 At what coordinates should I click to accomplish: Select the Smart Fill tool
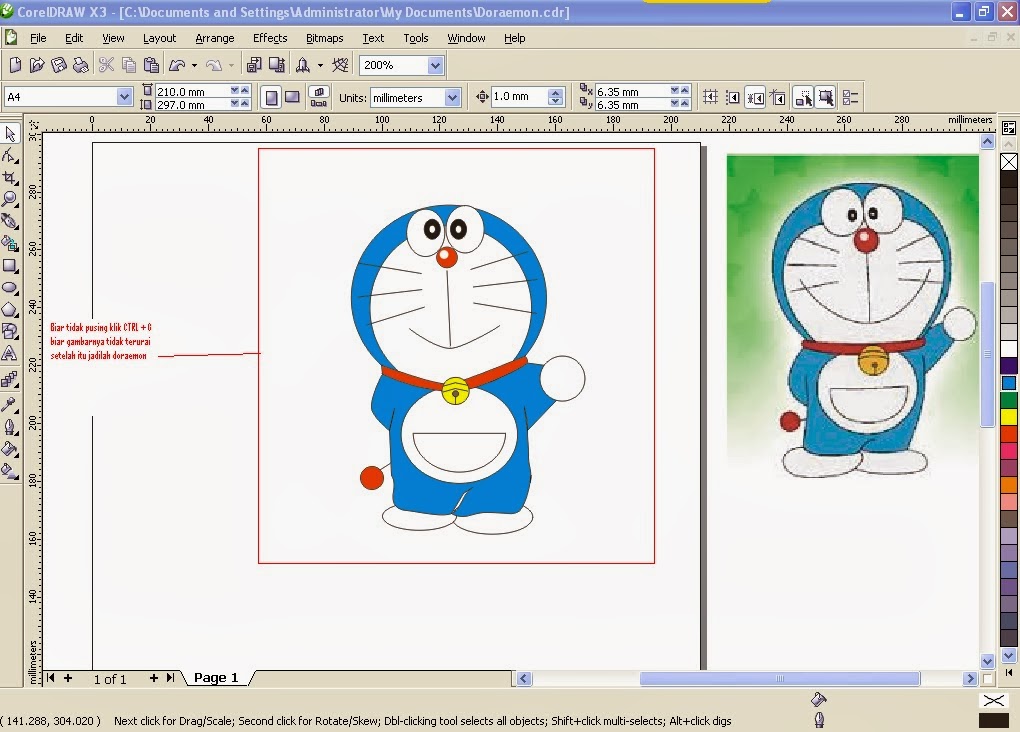pos(10,243)
